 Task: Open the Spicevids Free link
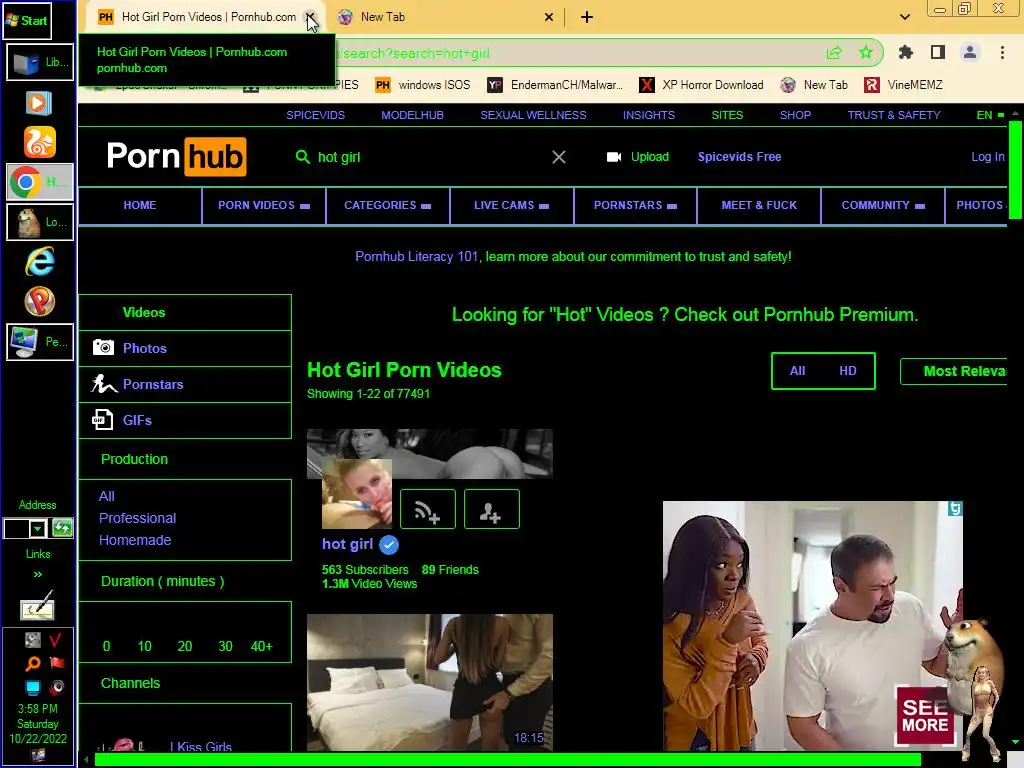[x=739, y=157]
